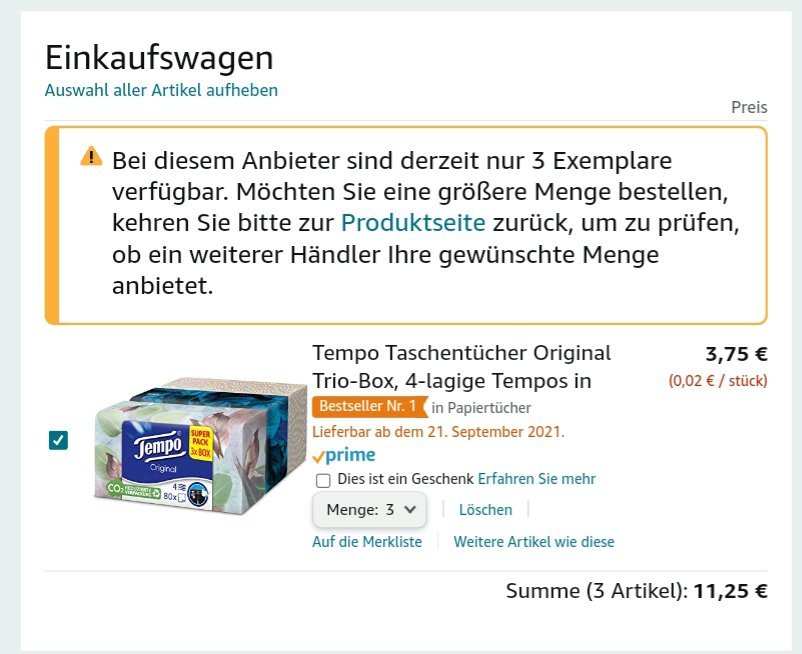Image resolution: width=802 pixels, height=654 pixels.
Task: Uncheck the item selection checkbox beside product image
Action: coord(58,440)
